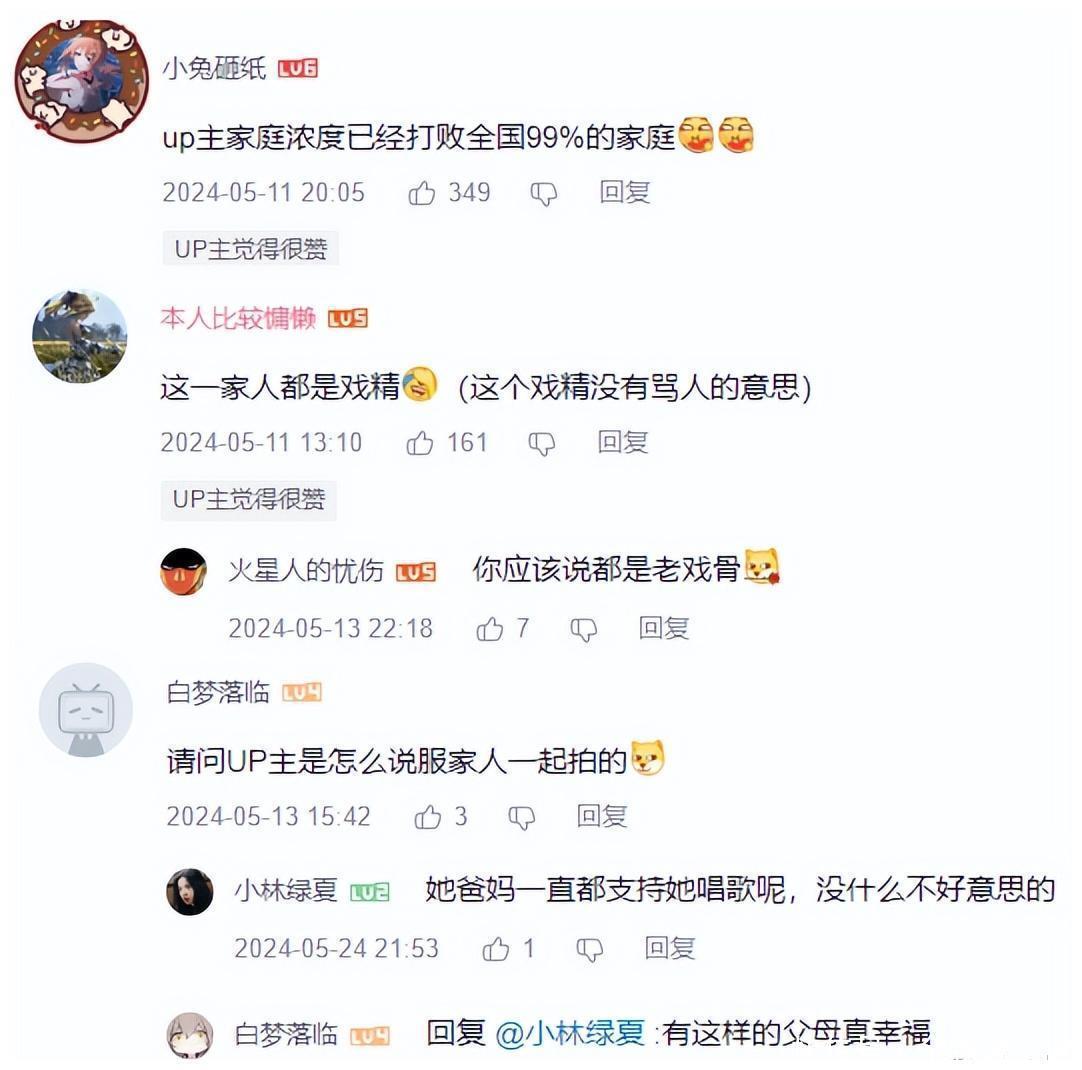Reply to the comment by 小兔砸纸
This screenshot has width=1082, height=1070.
click(625, 192)
